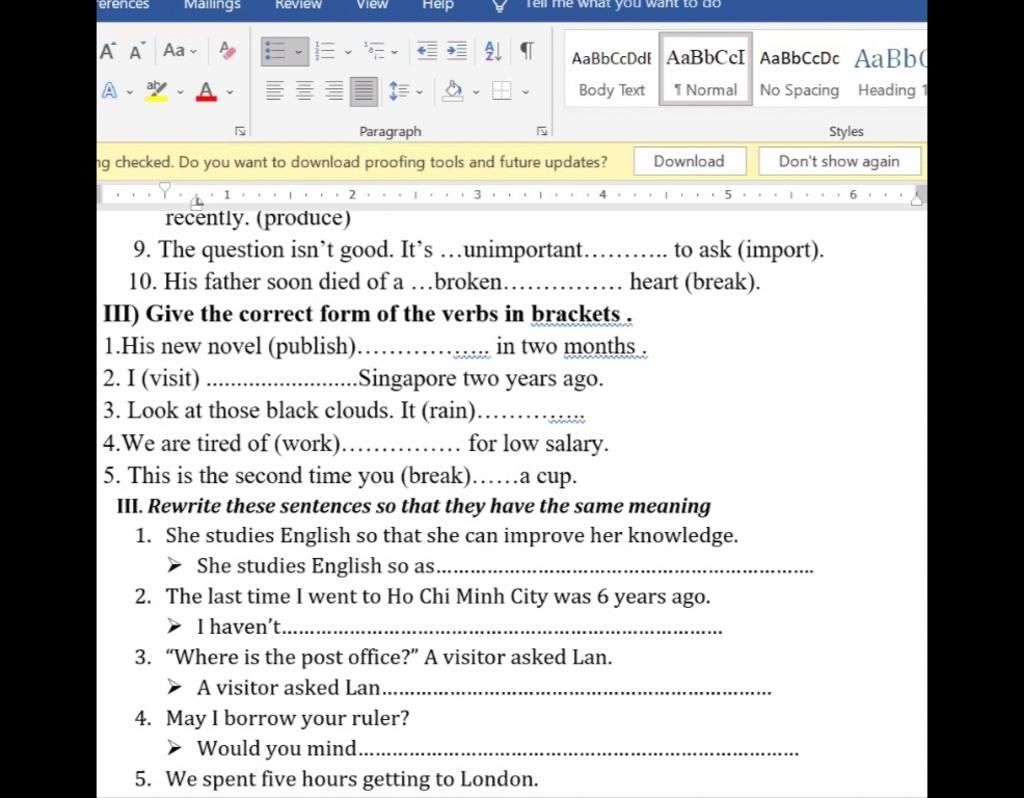Clear all formatting with the eraser icon
Viewport: 1024px width, 798px height.
click(x=227, y=50)
